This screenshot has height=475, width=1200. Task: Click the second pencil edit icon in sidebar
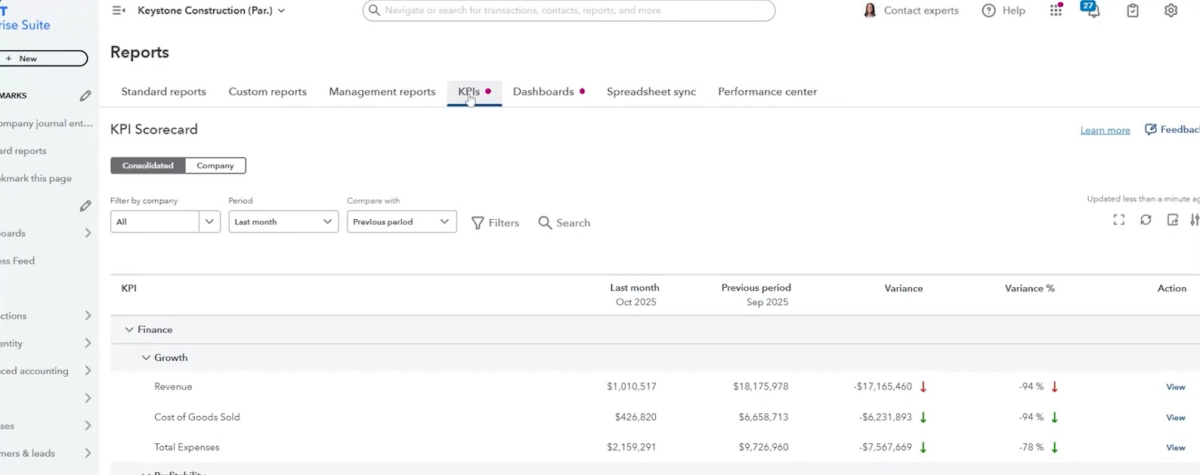pyautogui.click(x=86, y=206)
